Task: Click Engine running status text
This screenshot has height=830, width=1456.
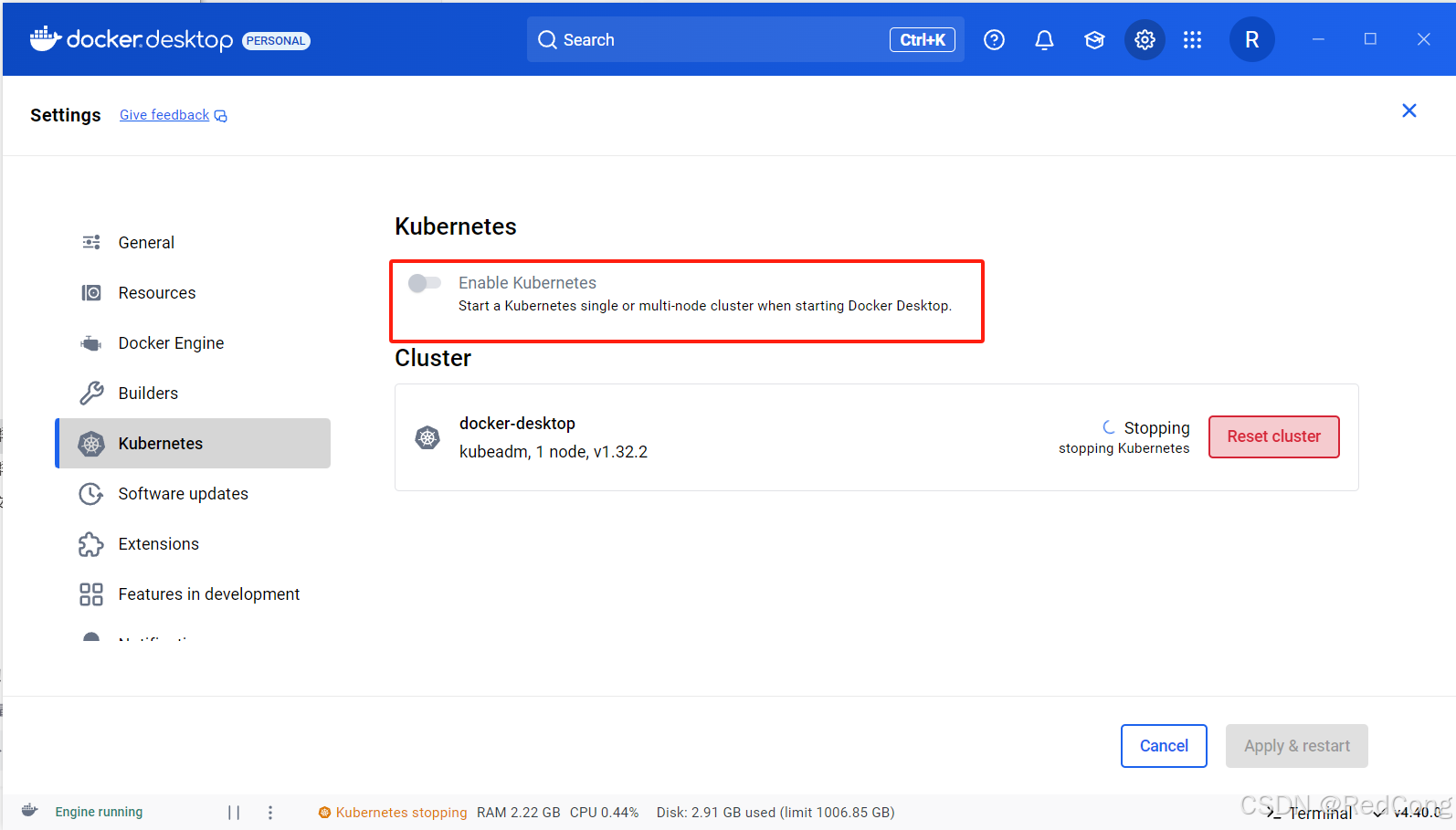Action: click(99, 812)
